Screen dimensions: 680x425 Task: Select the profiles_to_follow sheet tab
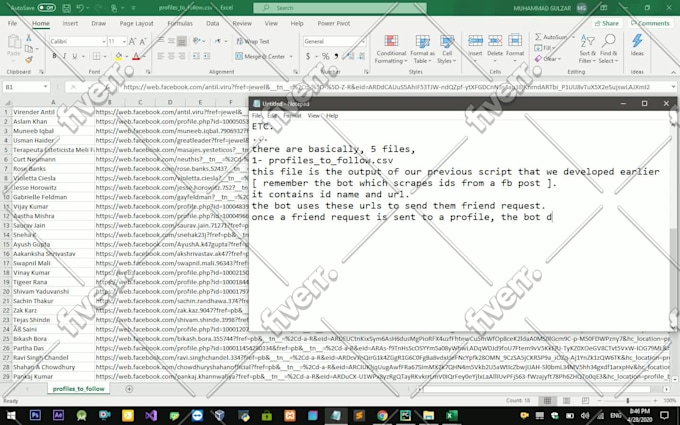click(x=78, y=389)
